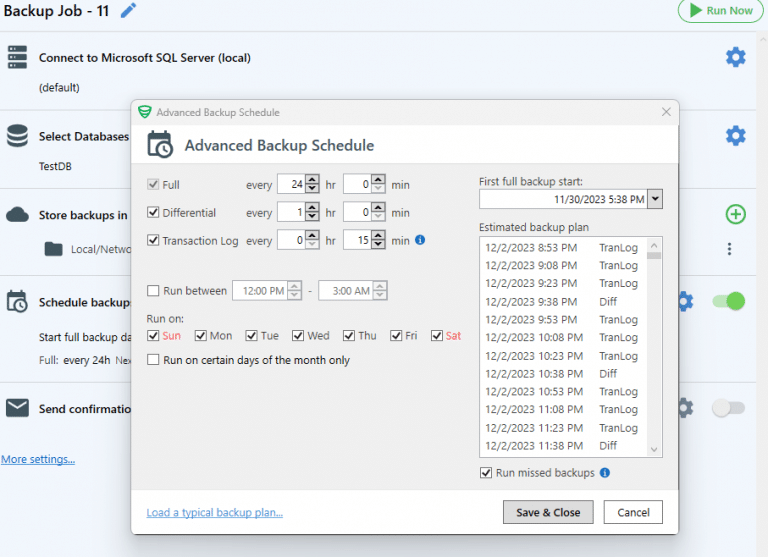Uncheck the Sun day checkbox

(x=153, y=336)
